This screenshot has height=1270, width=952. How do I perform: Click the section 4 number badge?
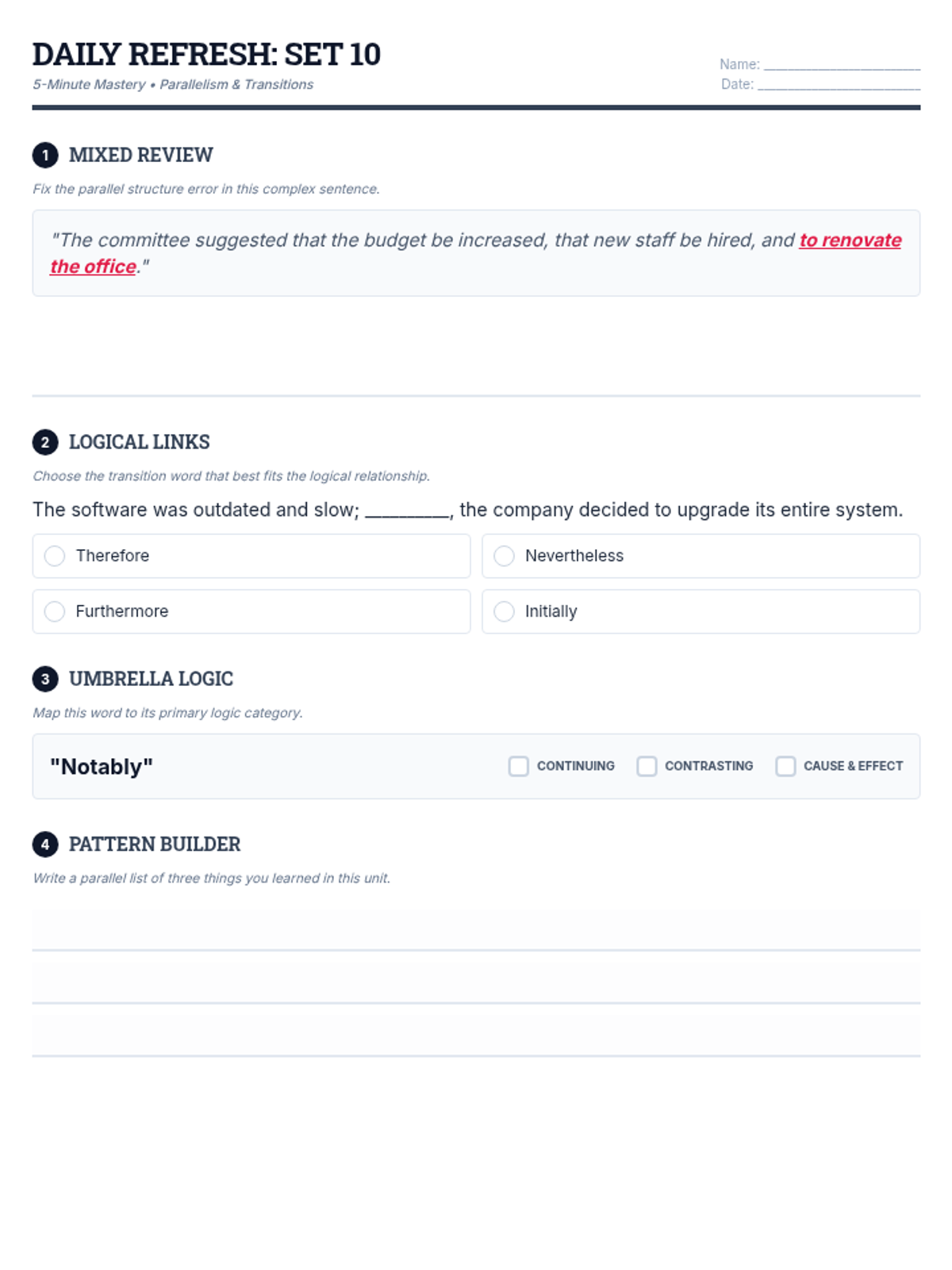tap(45, 844)
